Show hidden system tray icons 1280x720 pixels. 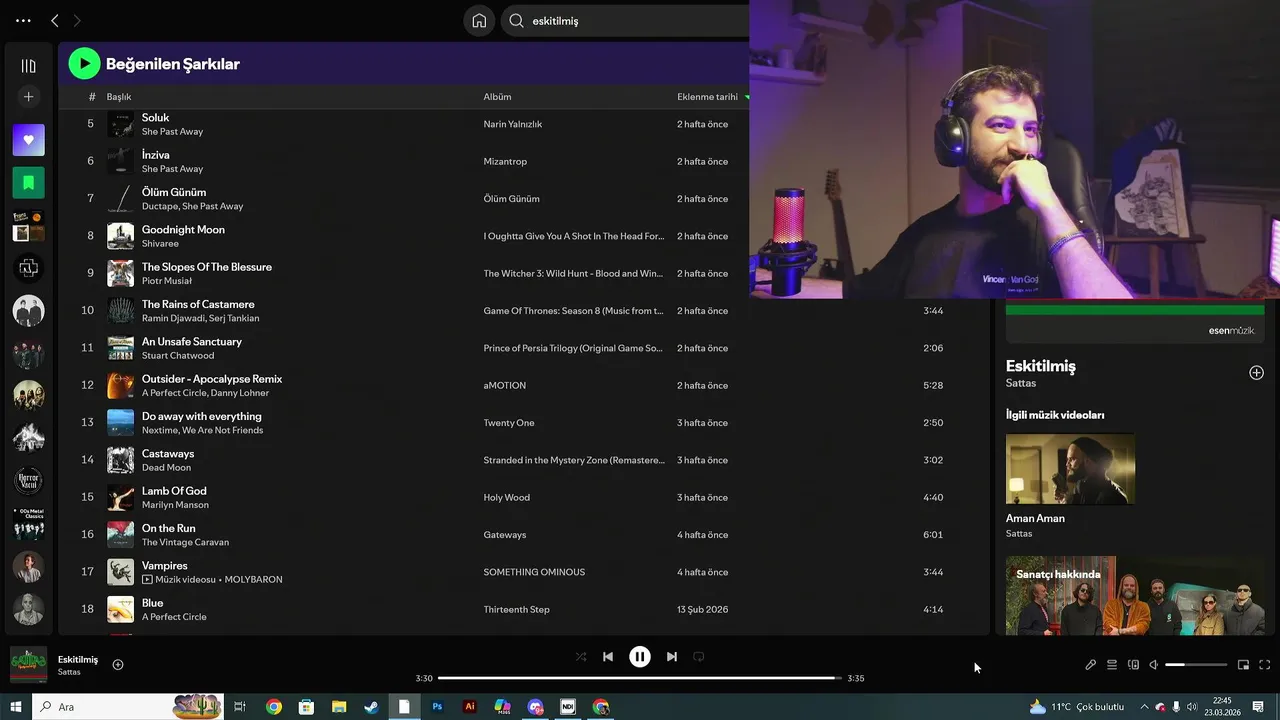coord(1144,707)
